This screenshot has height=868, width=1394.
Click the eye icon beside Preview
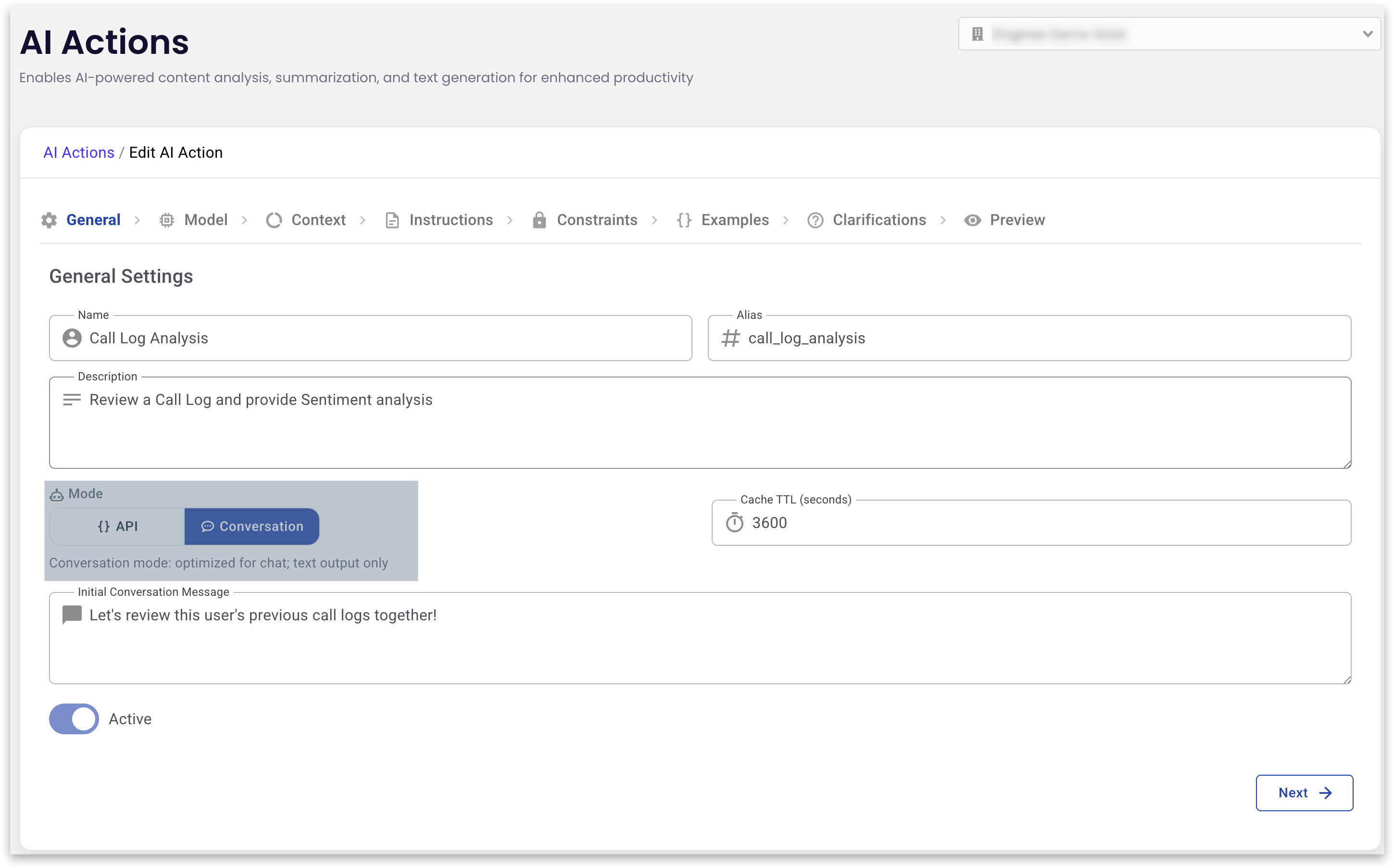click(972, 220)
